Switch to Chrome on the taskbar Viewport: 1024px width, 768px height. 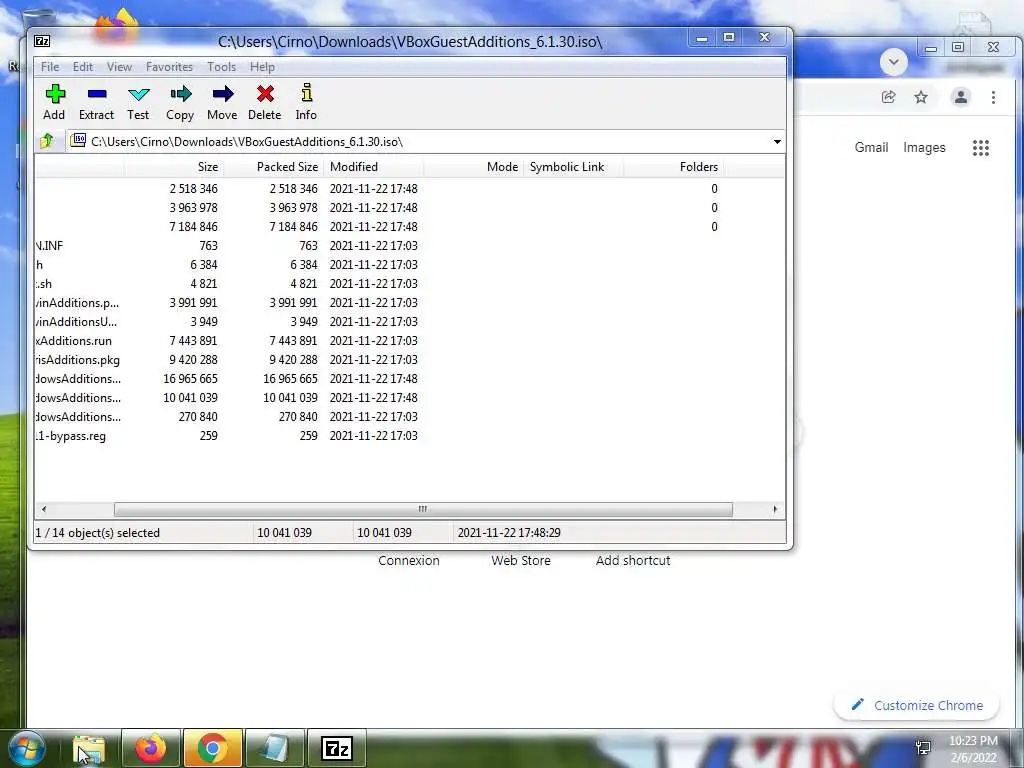(212, 748)
